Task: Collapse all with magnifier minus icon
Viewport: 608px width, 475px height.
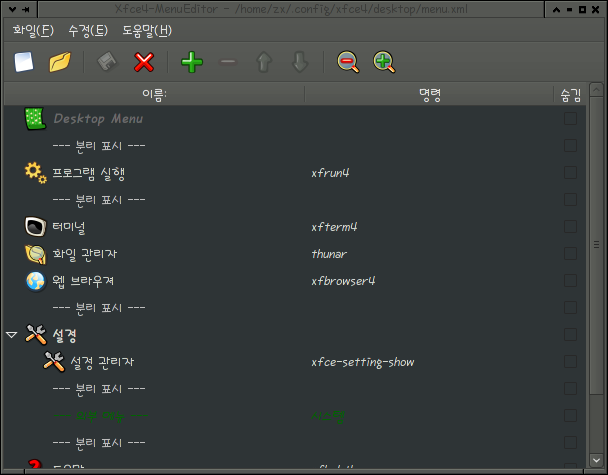Action: tap(348, 62)
